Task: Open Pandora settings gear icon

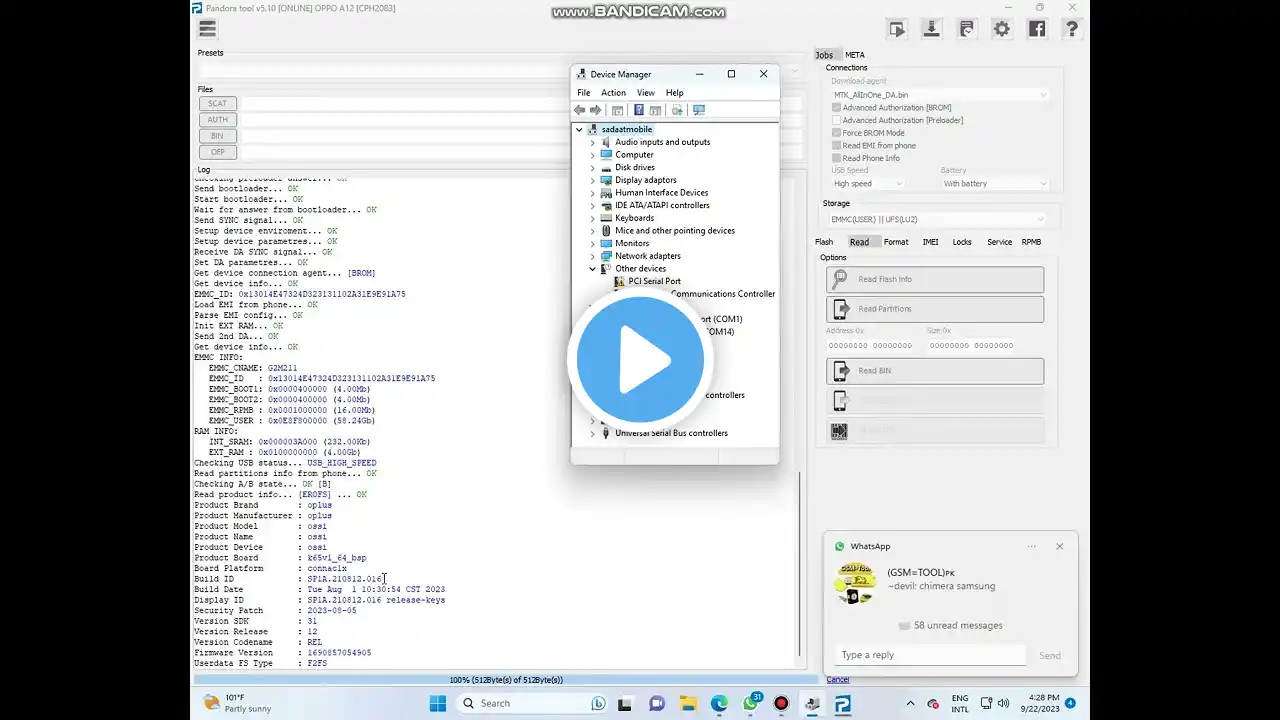Action: 1002,29
